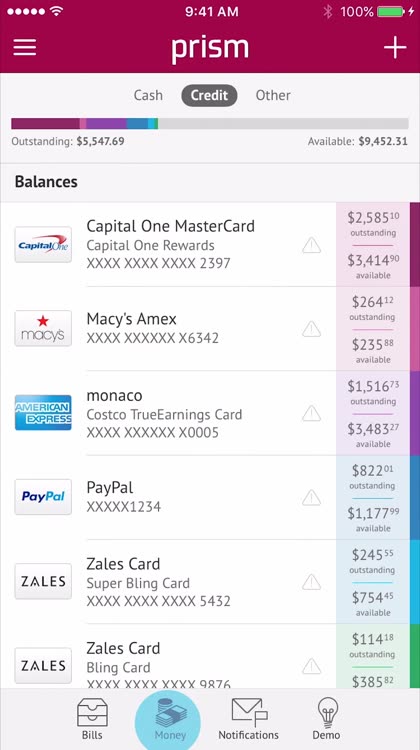420x750 pixels.
Task: Open Zales Super Bling Card entry
Action: [210, 582]
